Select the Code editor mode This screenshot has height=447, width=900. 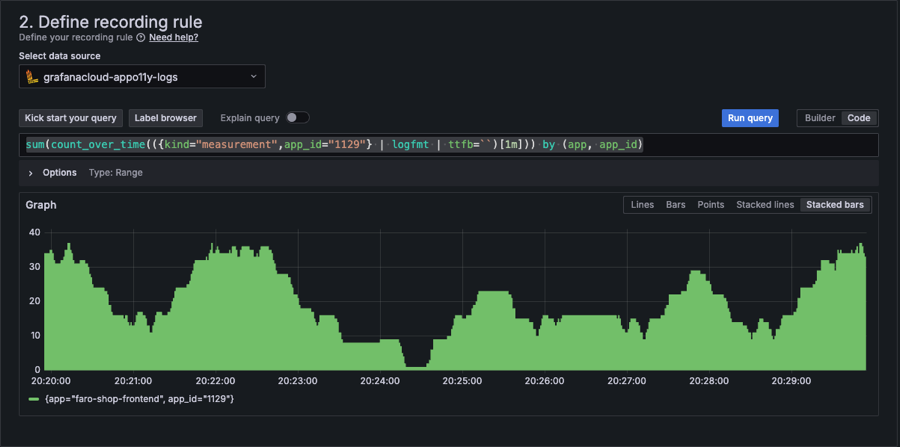coord(858,118)
